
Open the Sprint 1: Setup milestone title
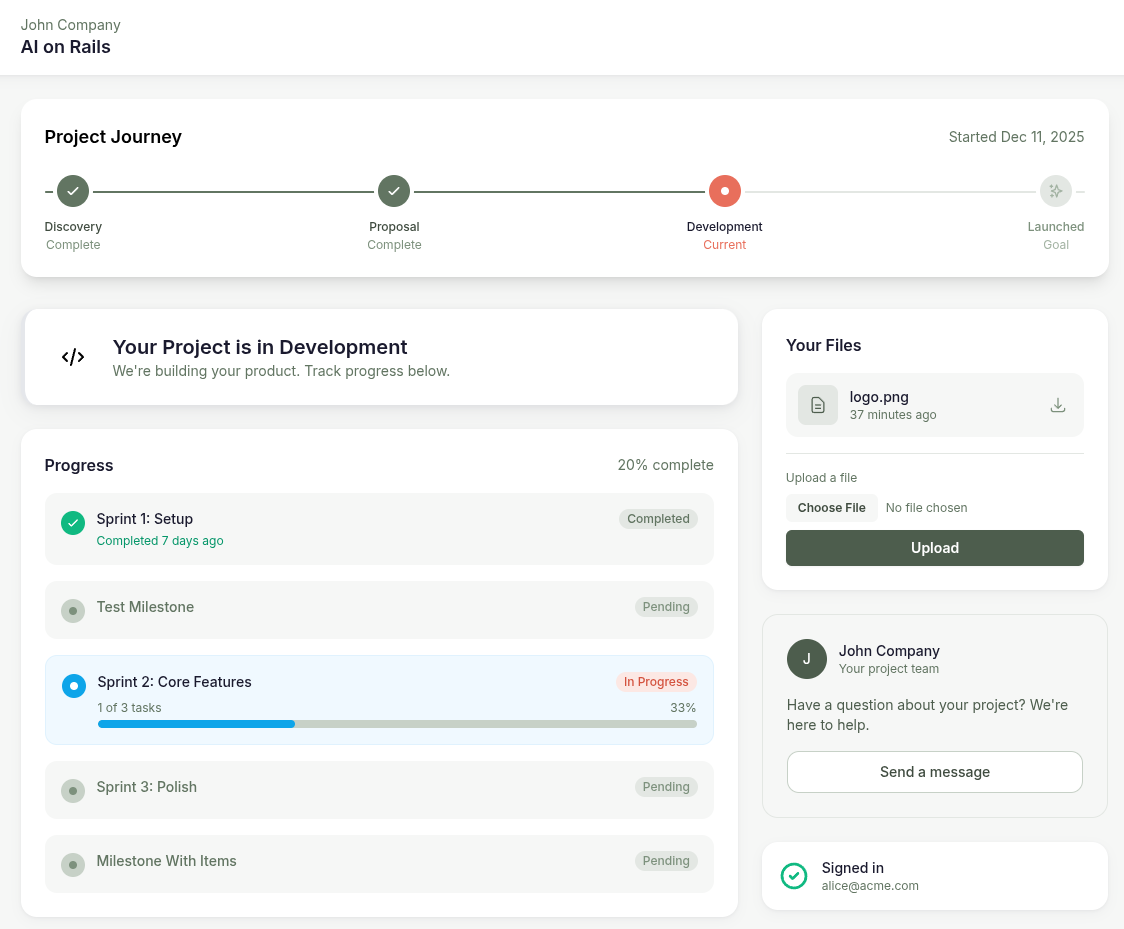point(145,519)
